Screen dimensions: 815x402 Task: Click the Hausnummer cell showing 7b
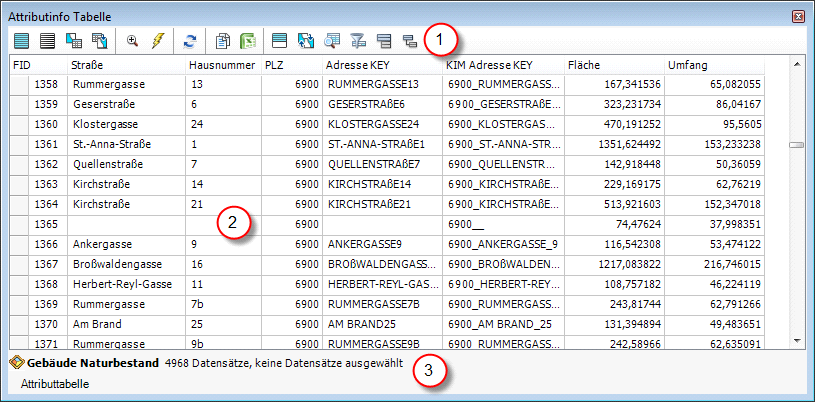tap(223, 304)
